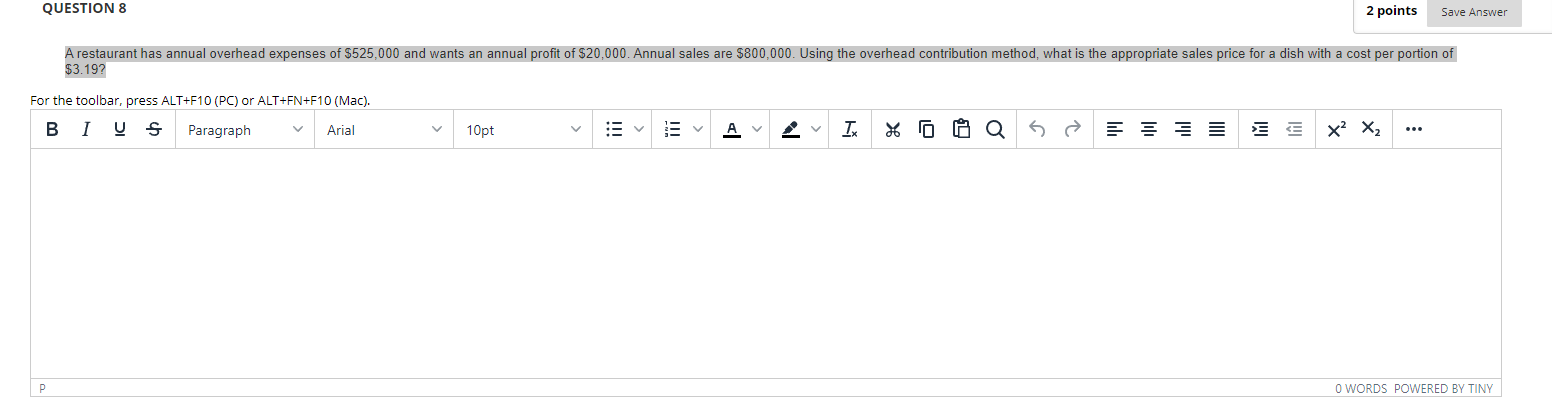Undo the last edit

click(1038, 130)
